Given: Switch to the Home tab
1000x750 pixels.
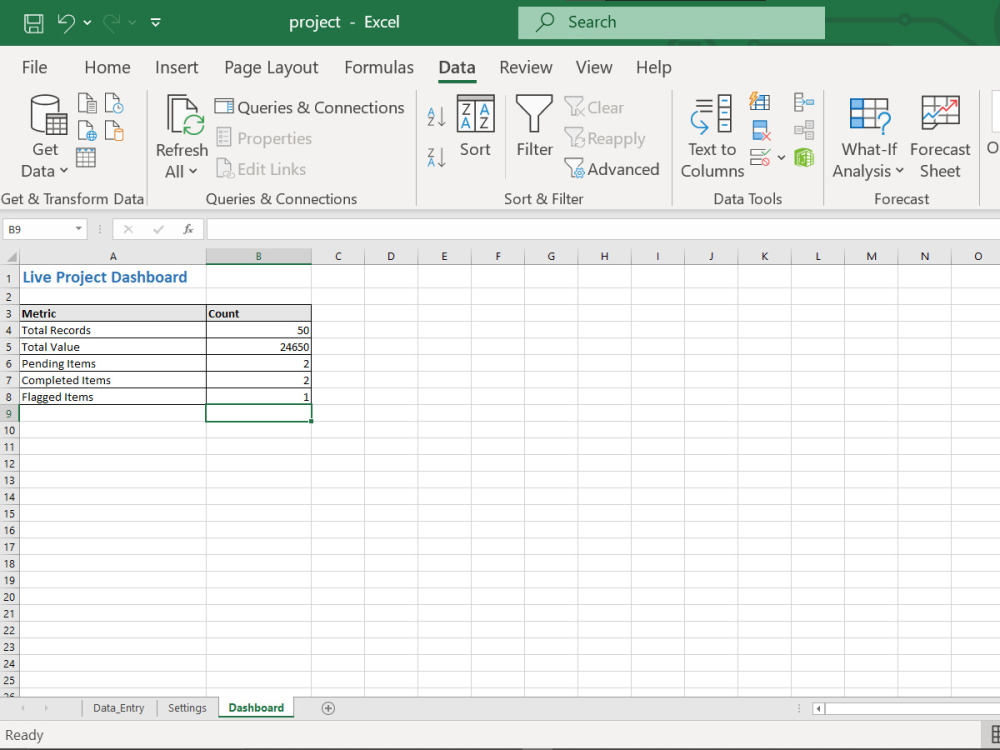Looking at the screenshot, I should tap(107, 67).
